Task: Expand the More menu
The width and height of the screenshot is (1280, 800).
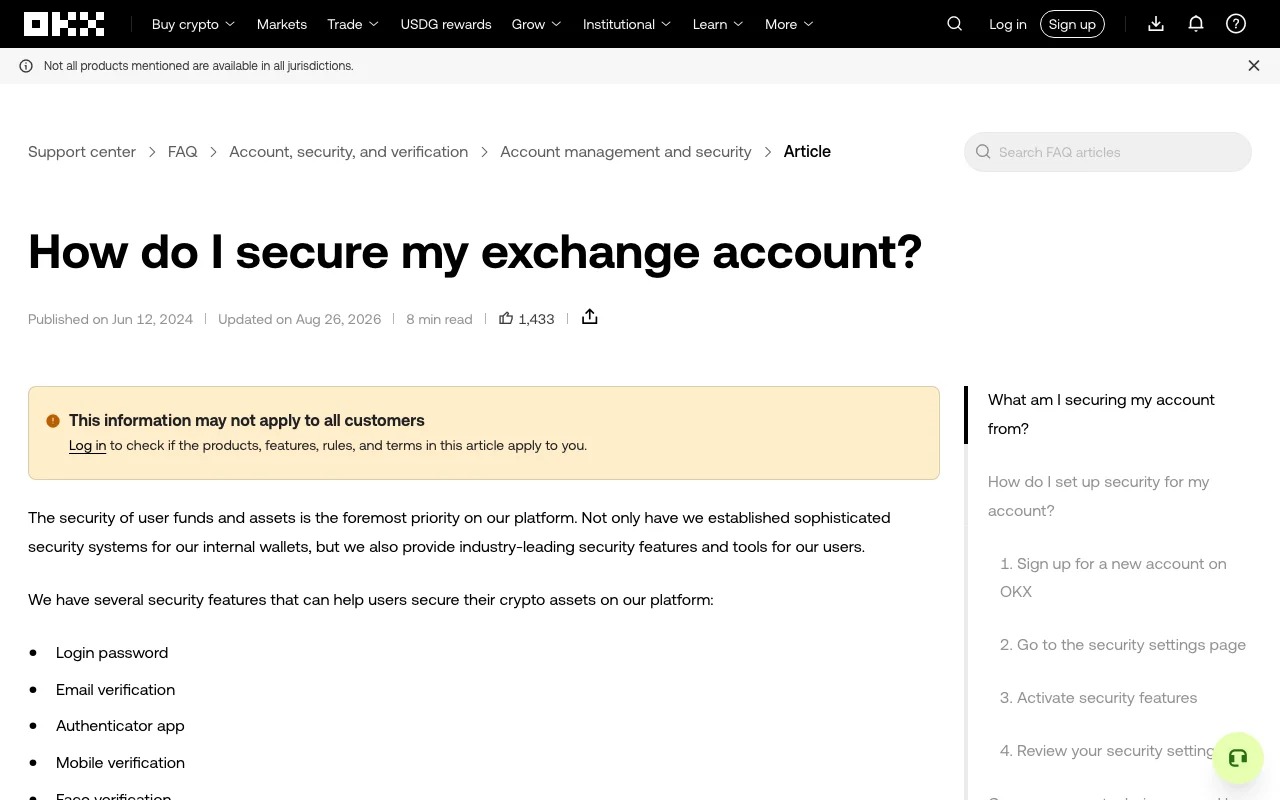Action: (789, 24)
